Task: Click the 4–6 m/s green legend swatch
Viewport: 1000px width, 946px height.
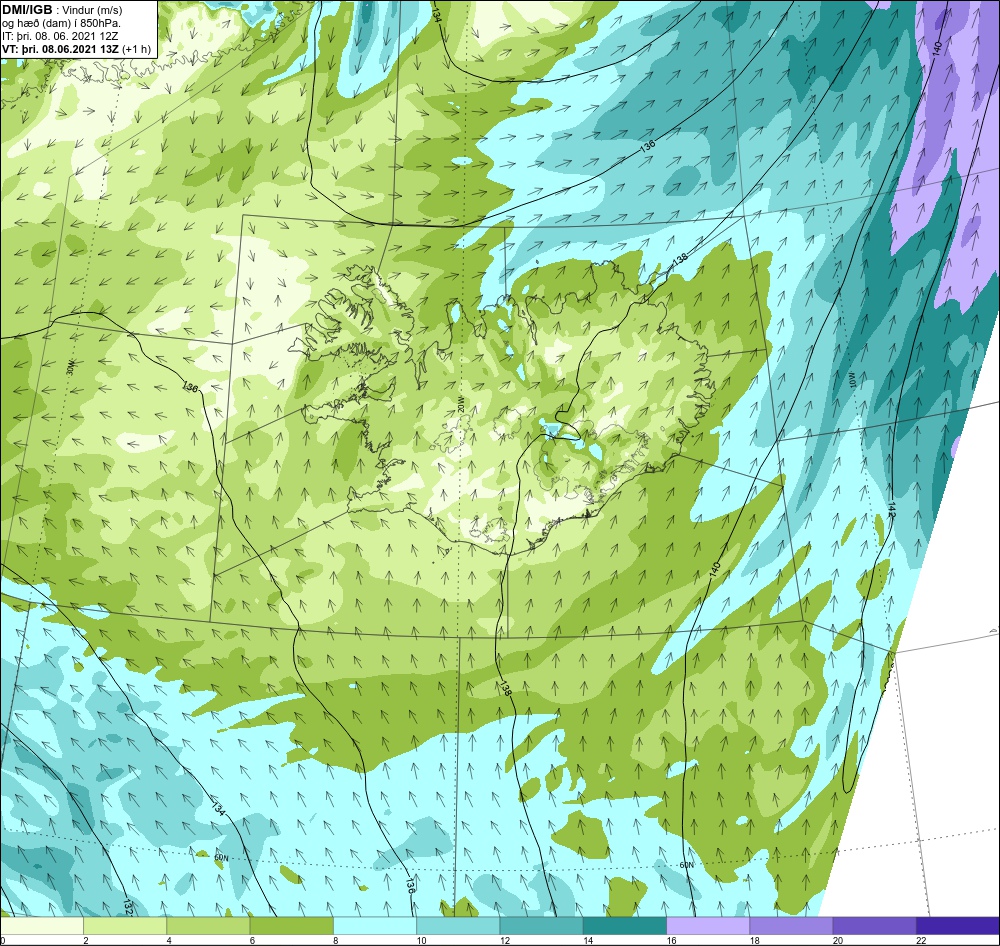Action: [209, 925]
